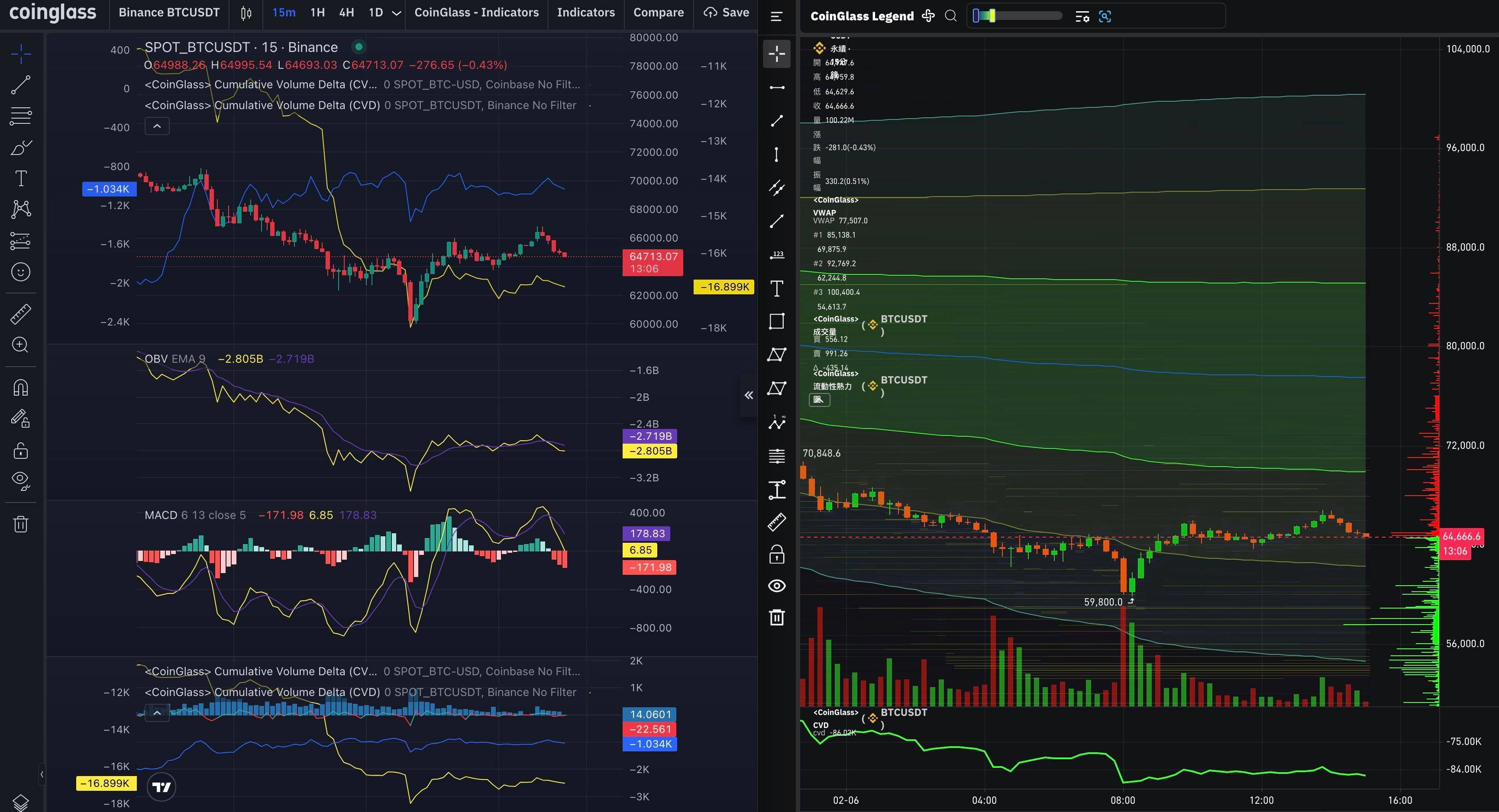Open heatmap settings list-gear icon

coord(1082,16)
